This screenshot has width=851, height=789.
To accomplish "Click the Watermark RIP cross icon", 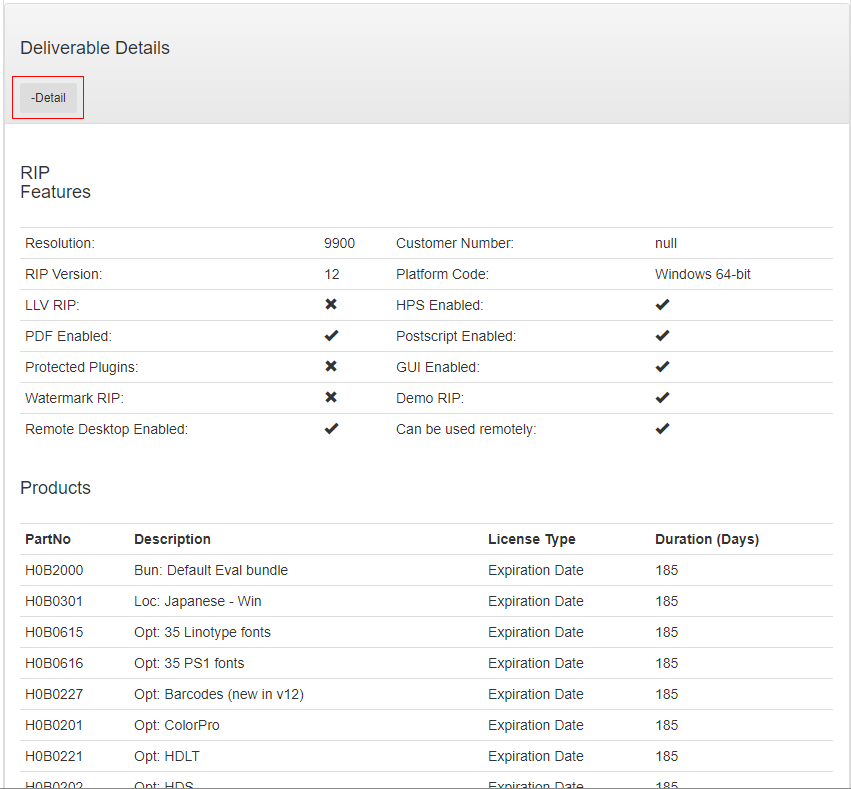I will [x=331, y=397].
